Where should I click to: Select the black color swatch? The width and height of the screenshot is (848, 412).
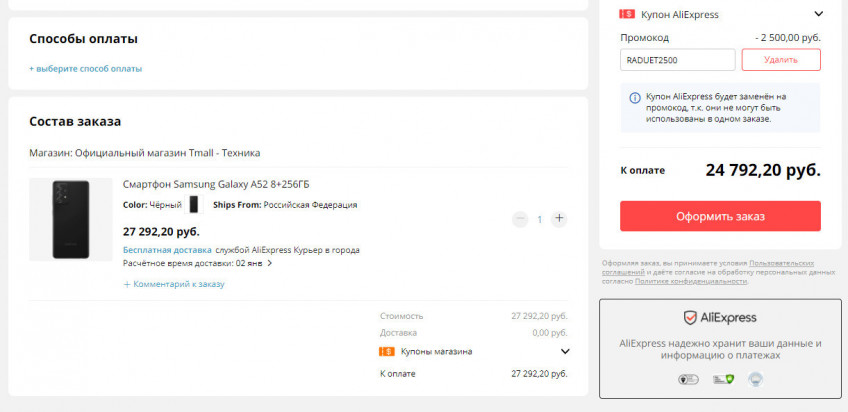pyautogui.click(x=194, y=204)
